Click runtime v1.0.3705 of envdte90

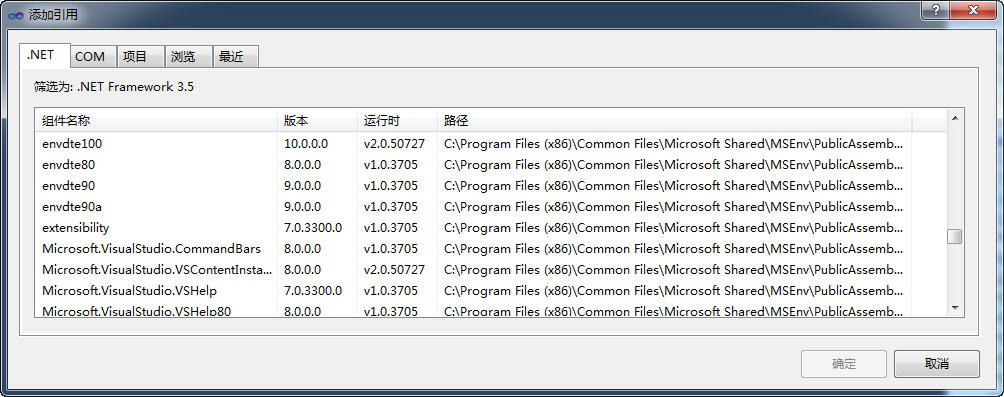(391, 186)
